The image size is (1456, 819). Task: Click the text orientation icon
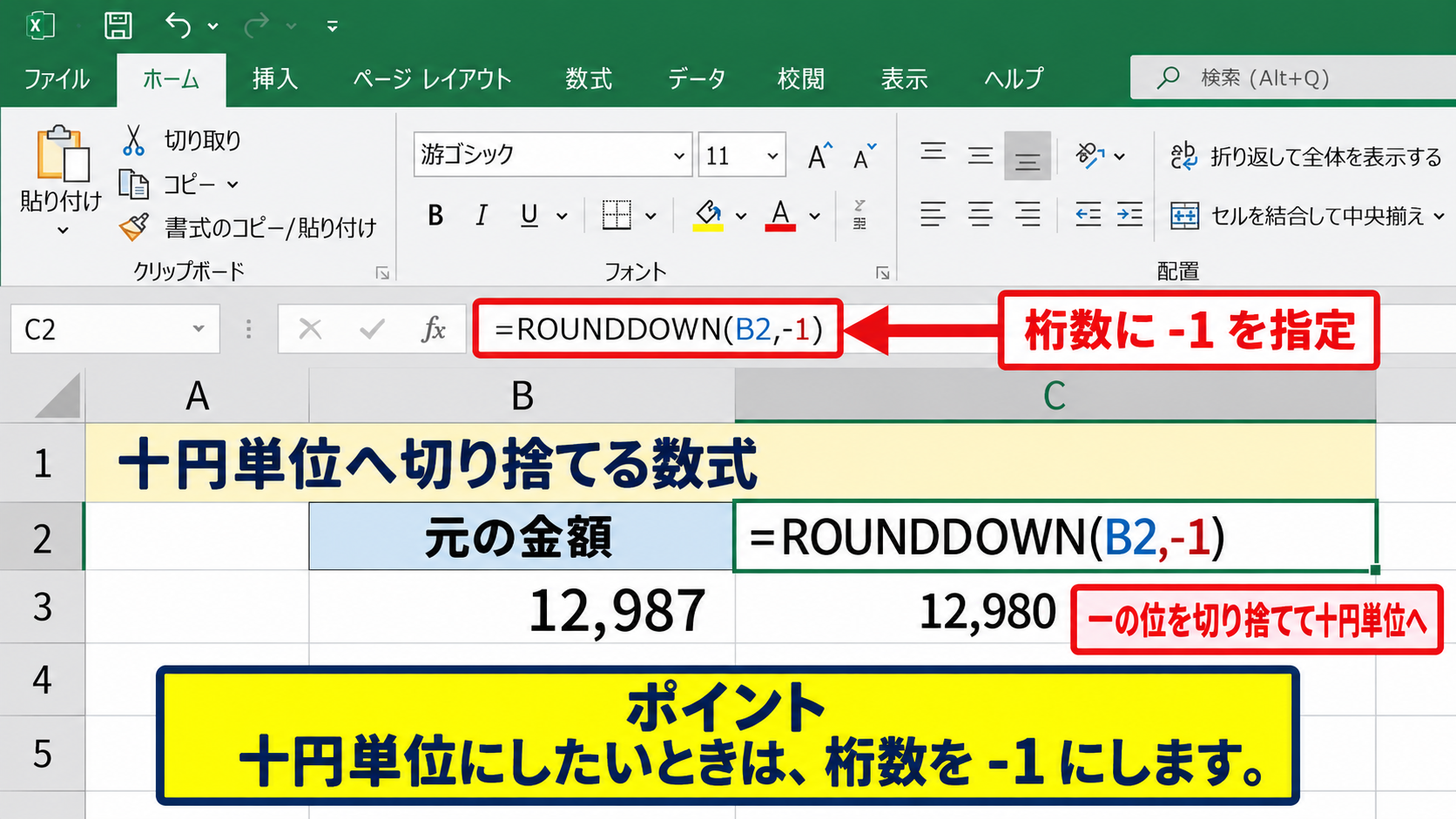1090,155
